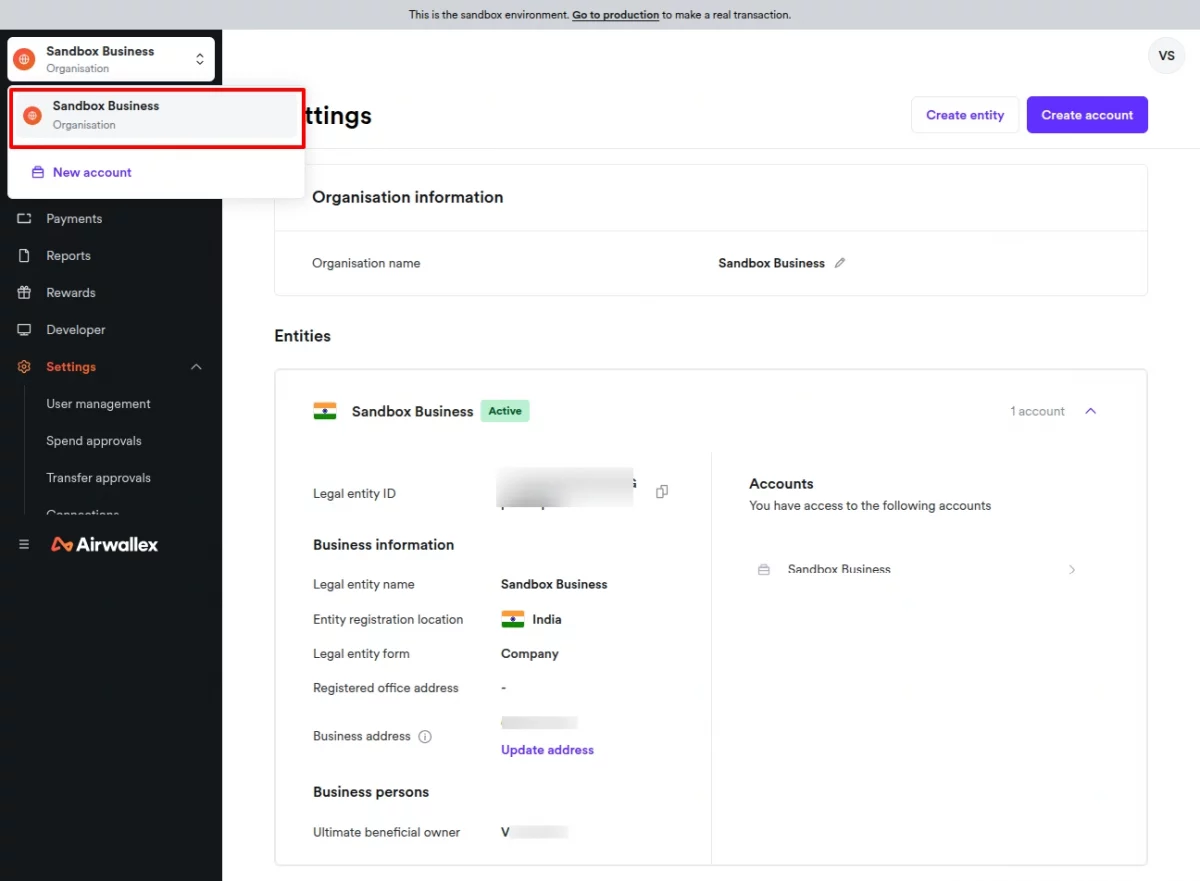
Task: Click the Reports document icon
Action: point(25,255)
